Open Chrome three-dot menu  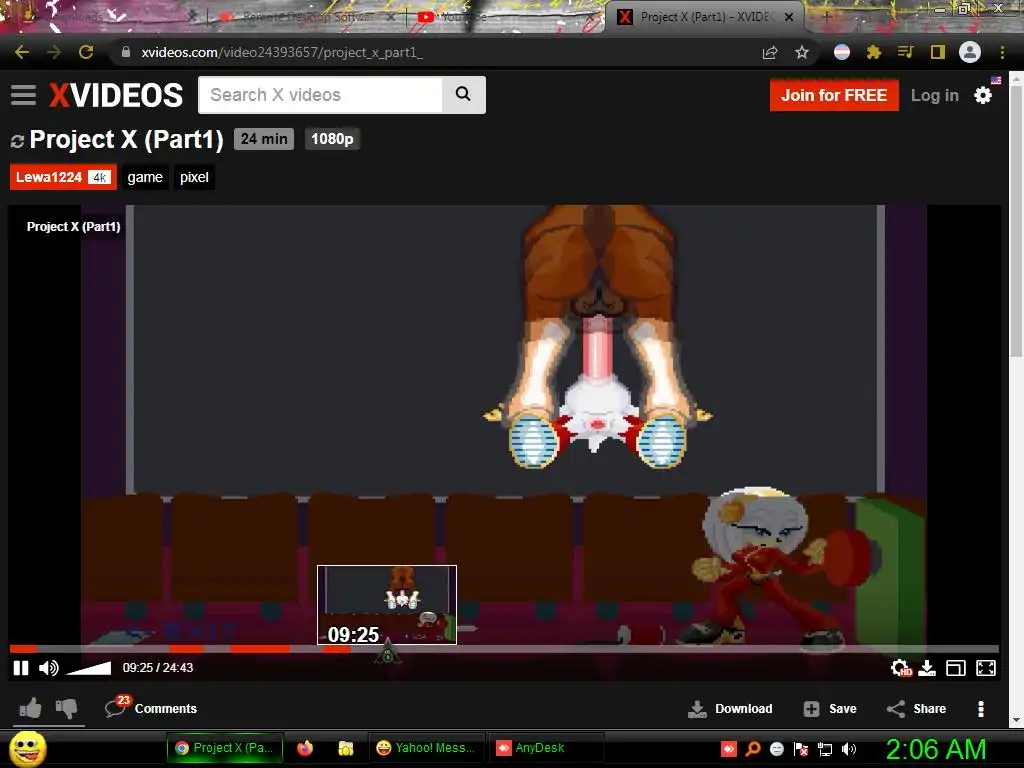click(x=1002, y=52)
